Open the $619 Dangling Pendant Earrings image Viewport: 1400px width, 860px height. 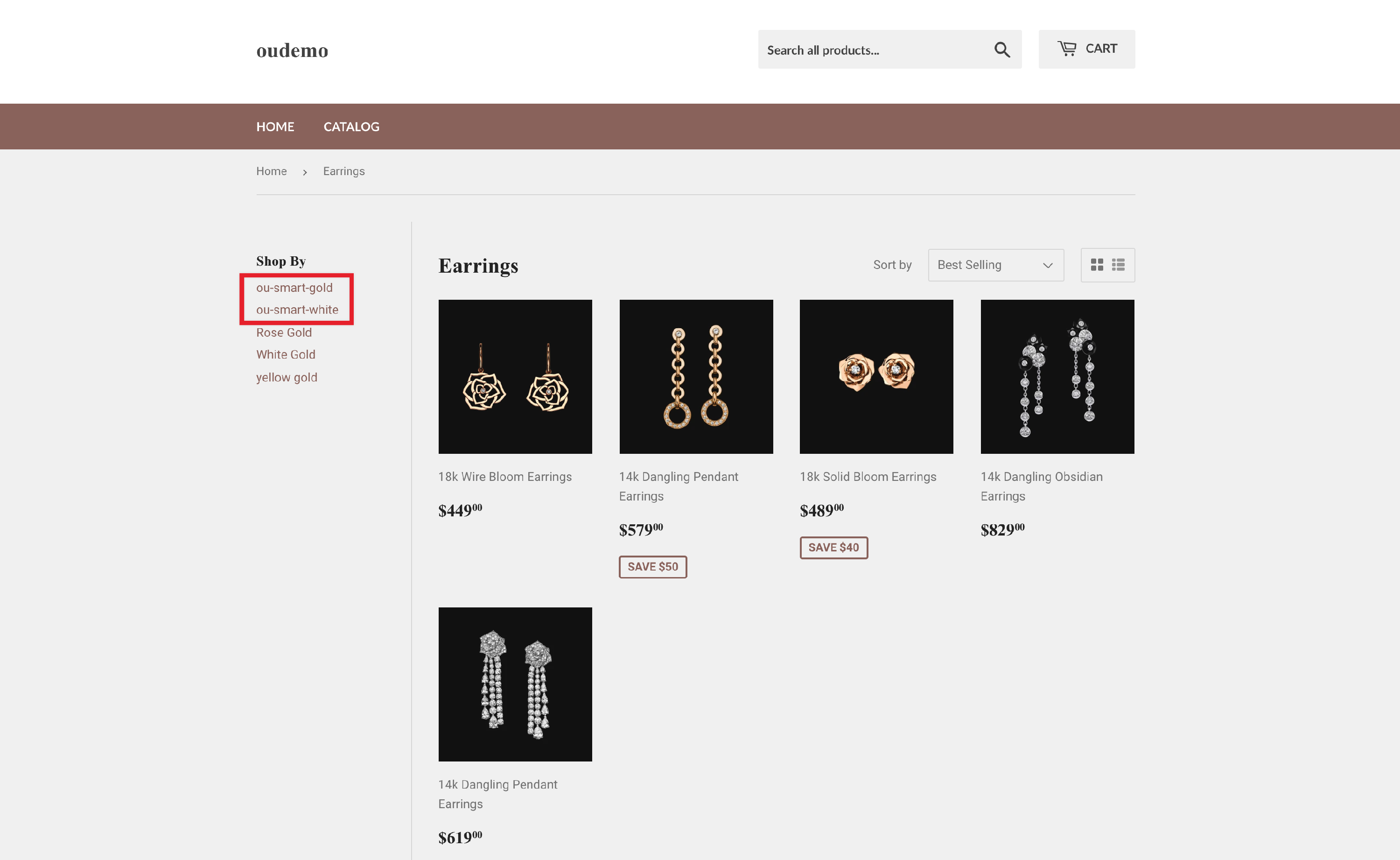515,684
